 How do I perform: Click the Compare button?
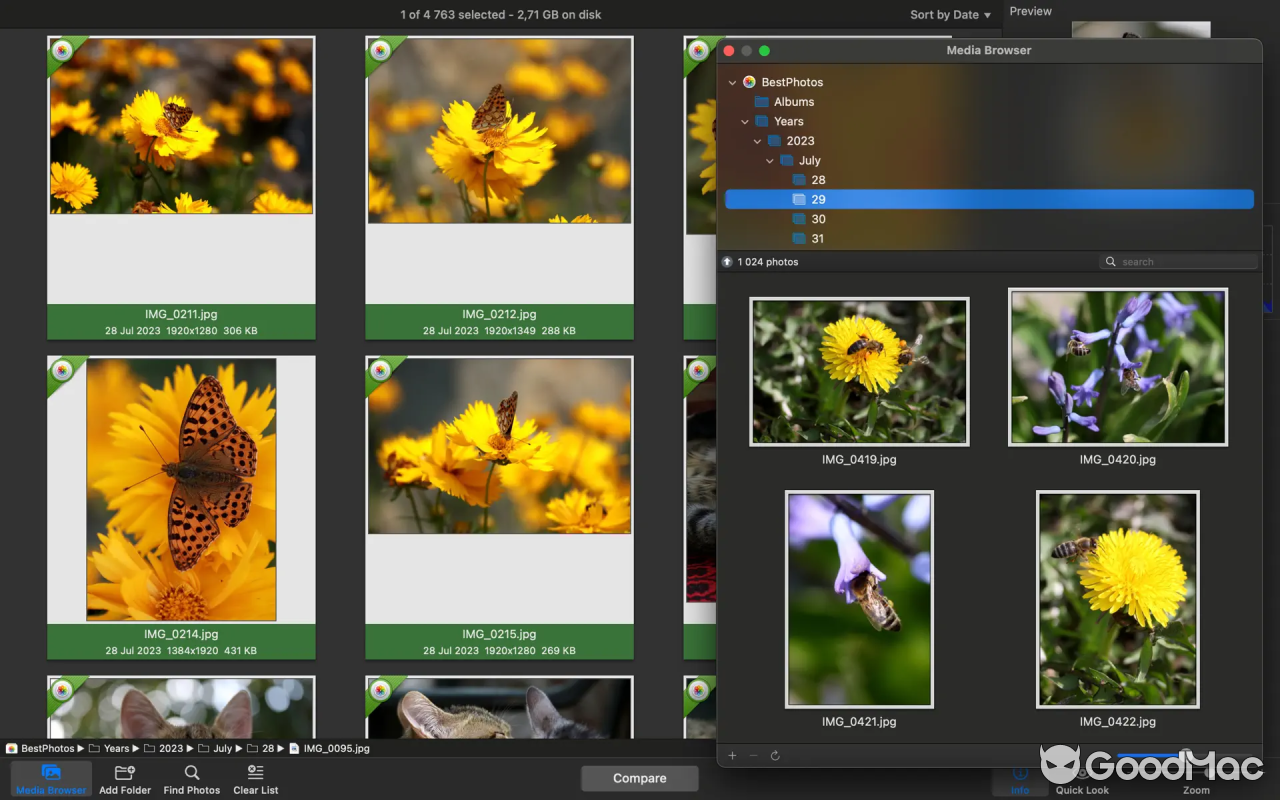tap(639, 778)
